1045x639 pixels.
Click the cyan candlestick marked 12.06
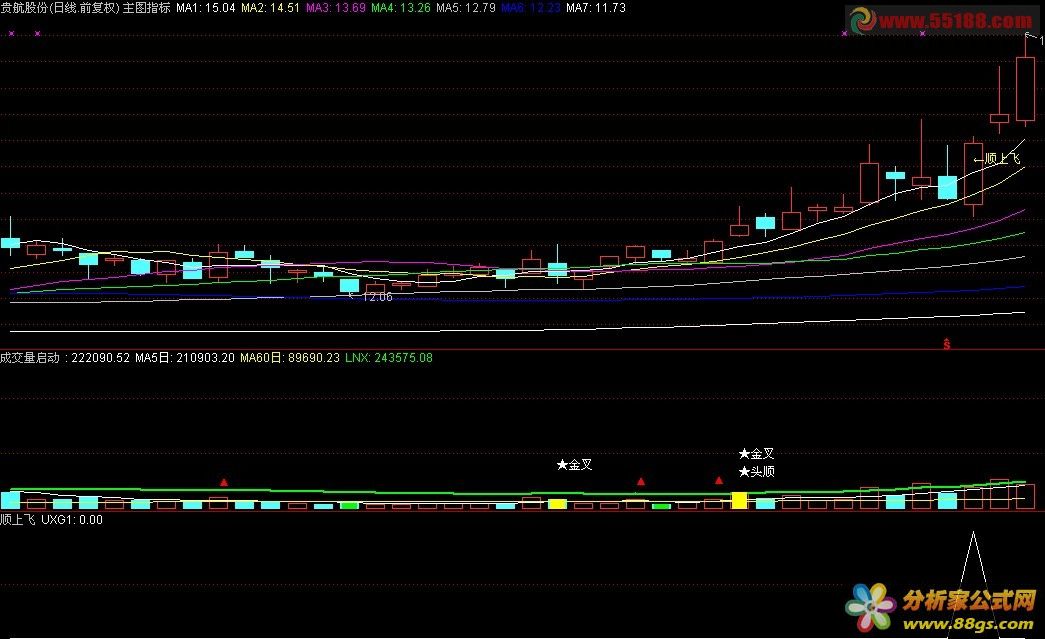coord(349,285)
